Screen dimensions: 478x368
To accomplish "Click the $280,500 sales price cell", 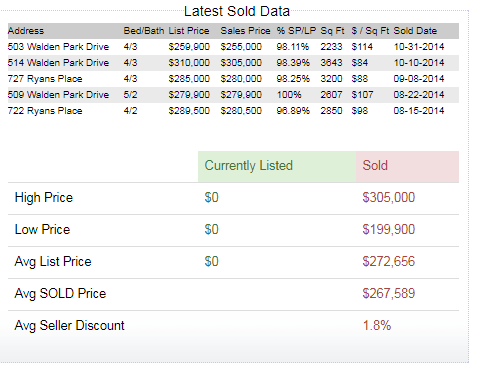I will point(241,111).
